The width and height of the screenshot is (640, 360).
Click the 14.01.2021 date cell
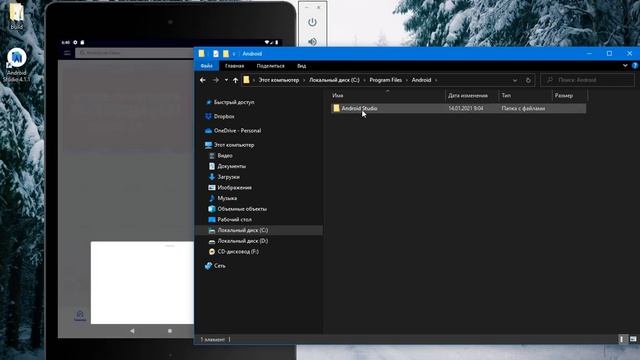click(x=466, y=108)
